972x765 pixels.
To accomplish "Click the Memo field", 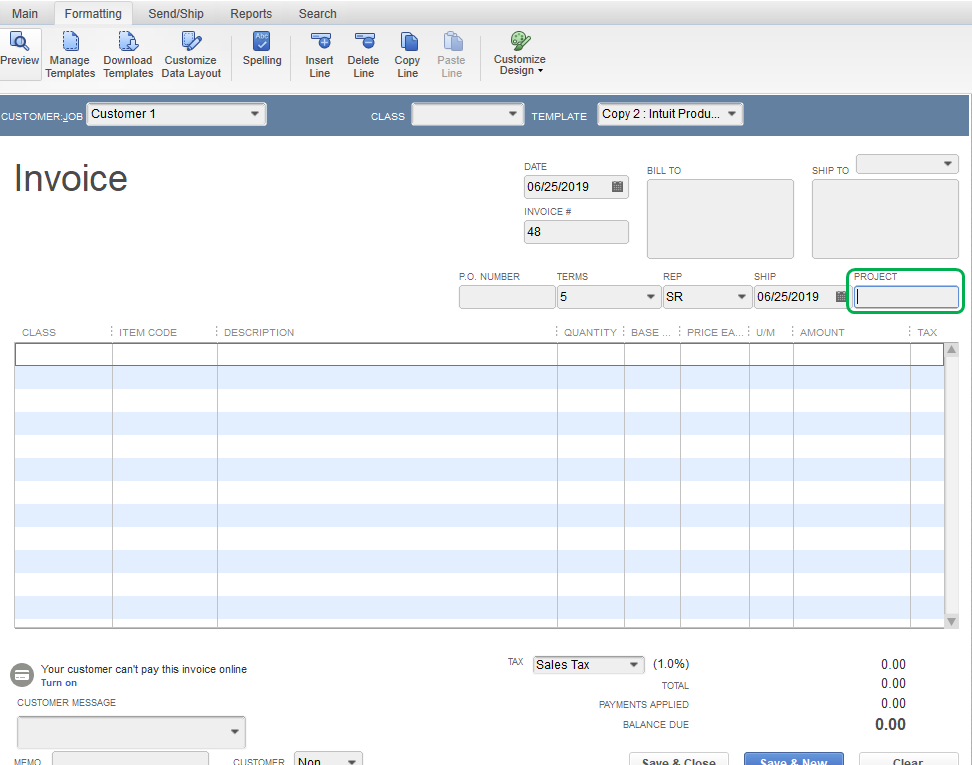I will pyautogui.click(x=130, y=759).
